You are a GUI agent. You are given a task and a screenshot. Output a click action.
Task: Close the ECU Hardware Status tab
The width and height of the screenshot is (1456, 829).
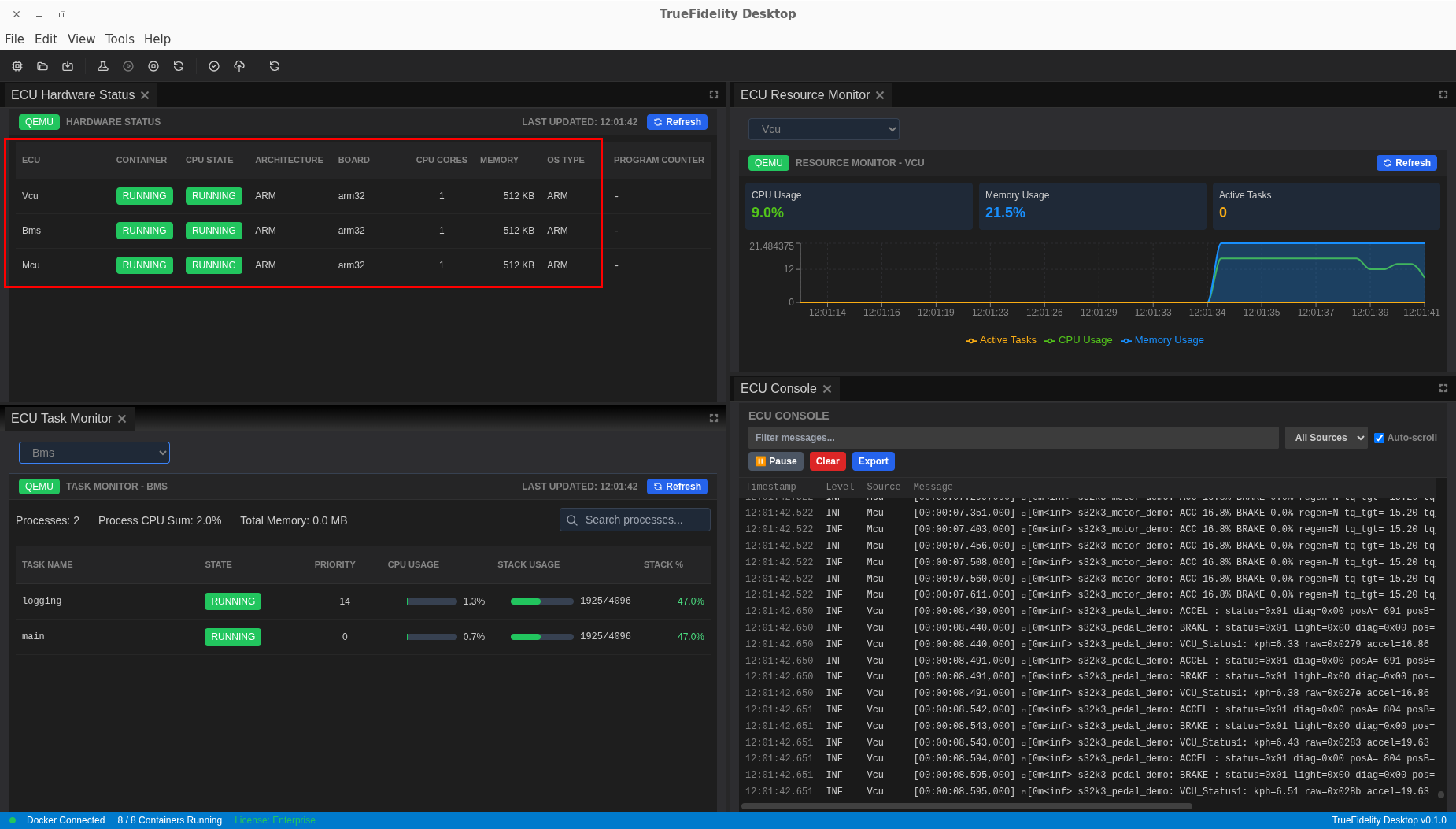pyautogui.click(x=145, y=95)
